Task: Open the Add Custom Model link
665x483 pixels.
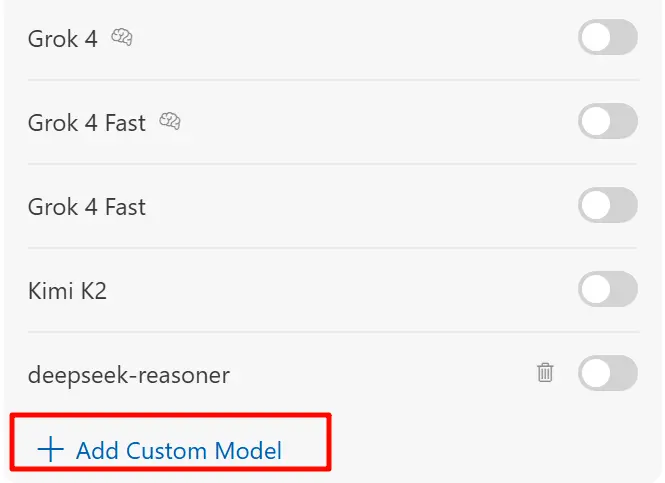Action: pyautogui.click(x=178, y=450)
